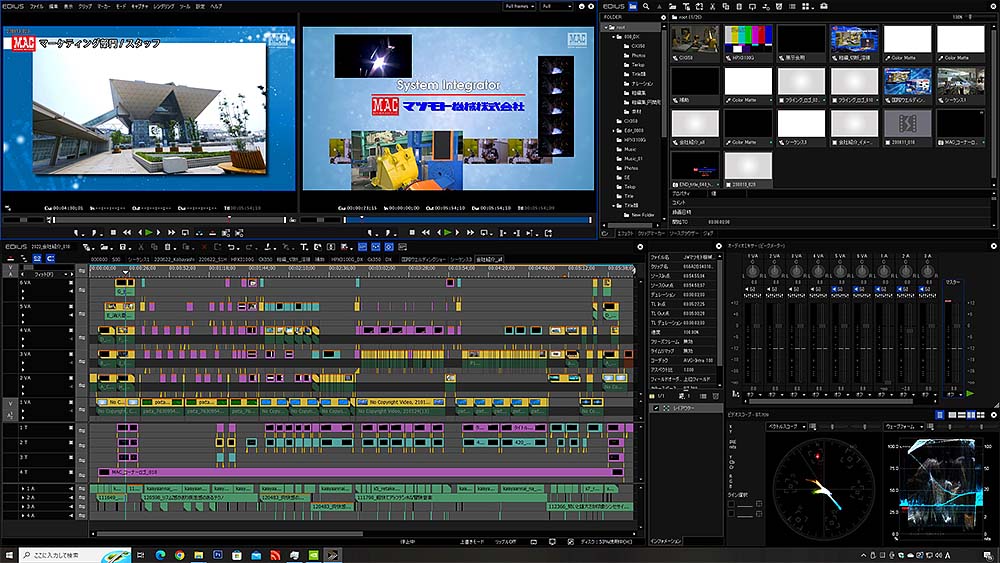Switch to the シーケンス3 sequence tab

(x=461, y=260)
